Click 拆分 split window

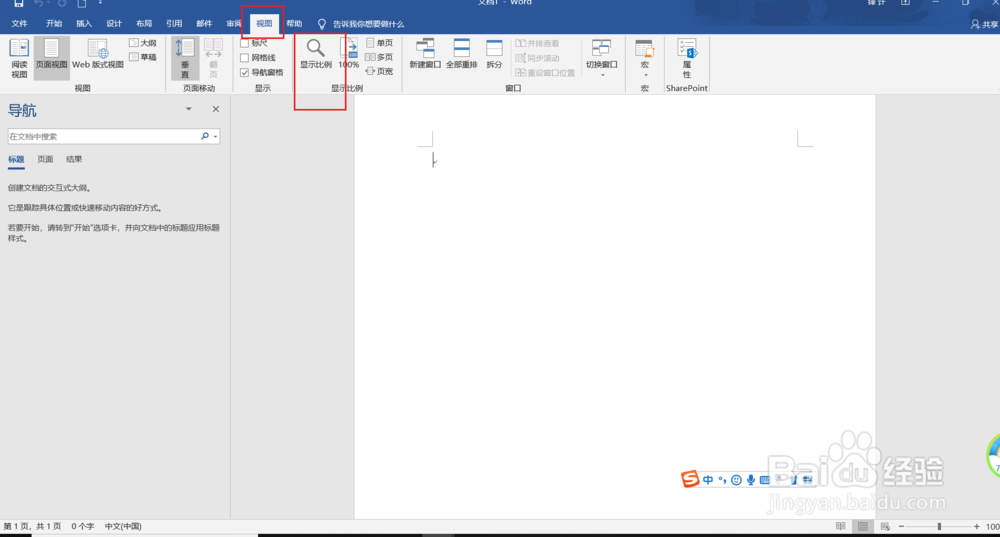494,54
